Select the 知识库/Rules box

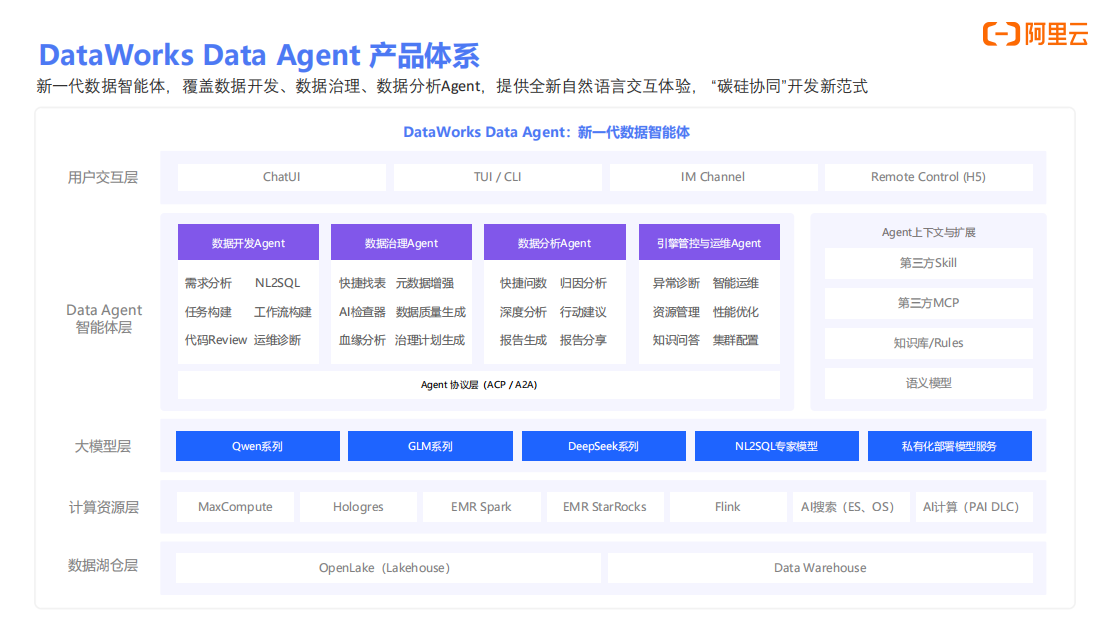tap(928, 343)
